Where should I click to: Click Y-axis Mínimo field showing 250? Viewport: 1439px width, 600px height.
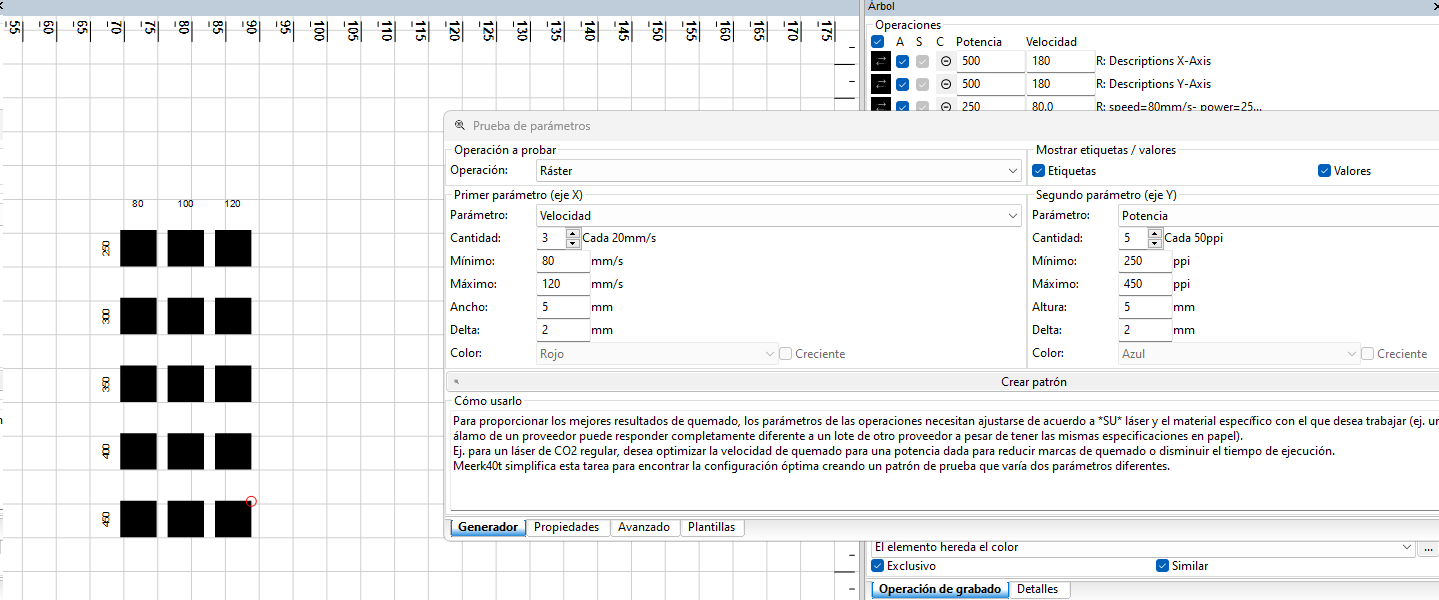click(1145, 261)
